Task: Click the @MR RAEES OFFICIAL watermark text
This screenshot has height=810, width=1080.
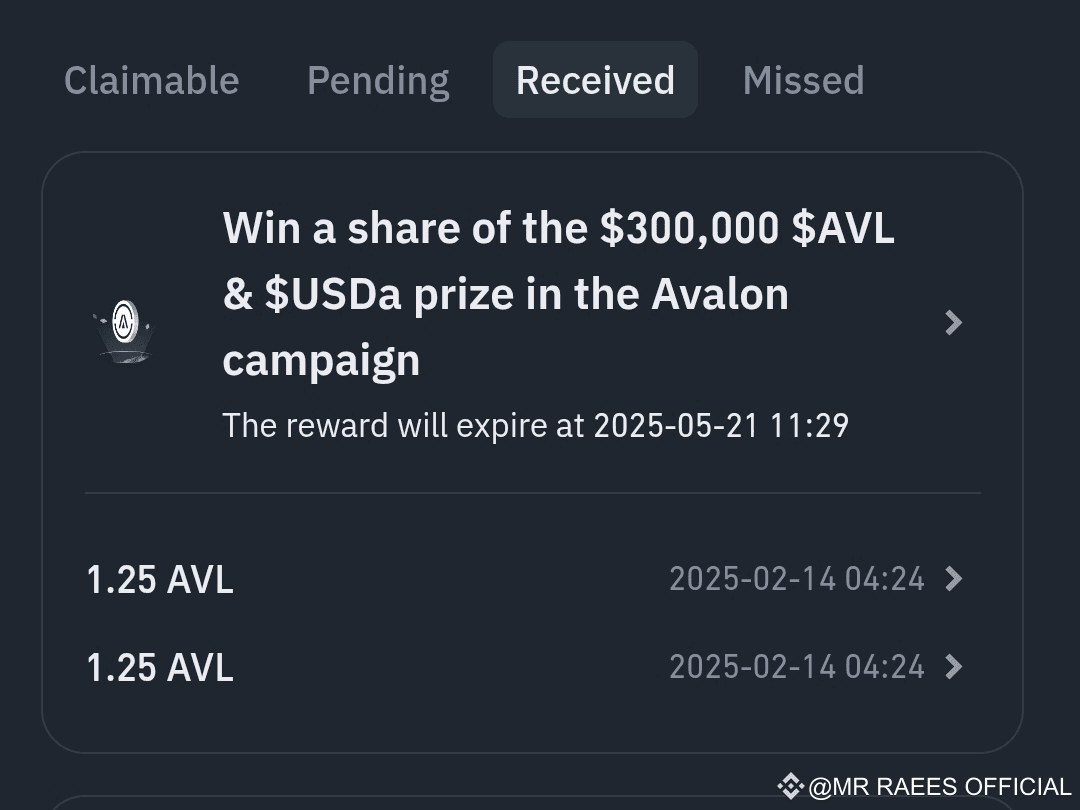Action: [x=940, y=786]
